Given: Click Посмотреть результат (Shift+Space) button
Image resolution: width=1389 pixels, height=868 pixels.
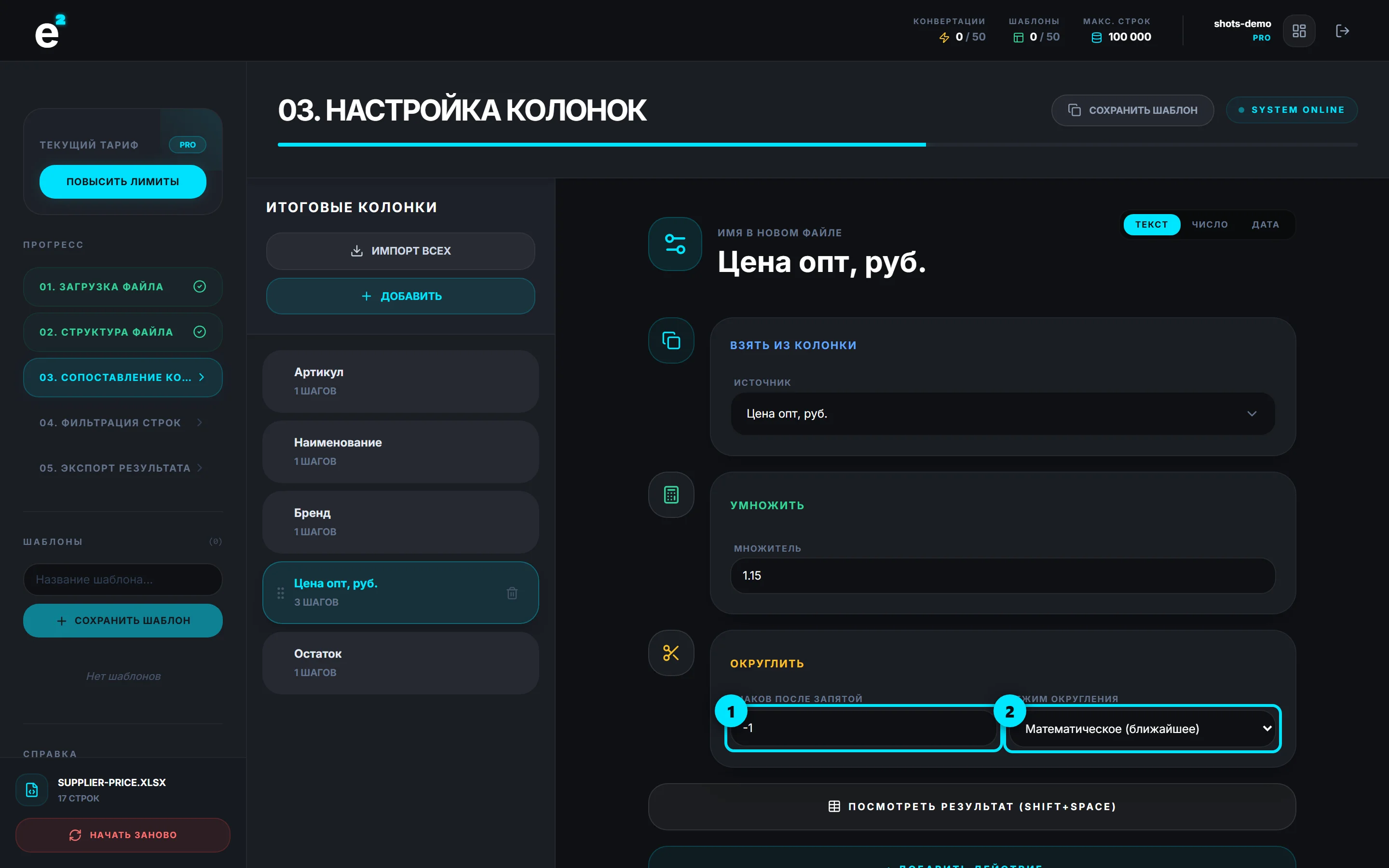Looking at the screenshot, I should point(972,807).
